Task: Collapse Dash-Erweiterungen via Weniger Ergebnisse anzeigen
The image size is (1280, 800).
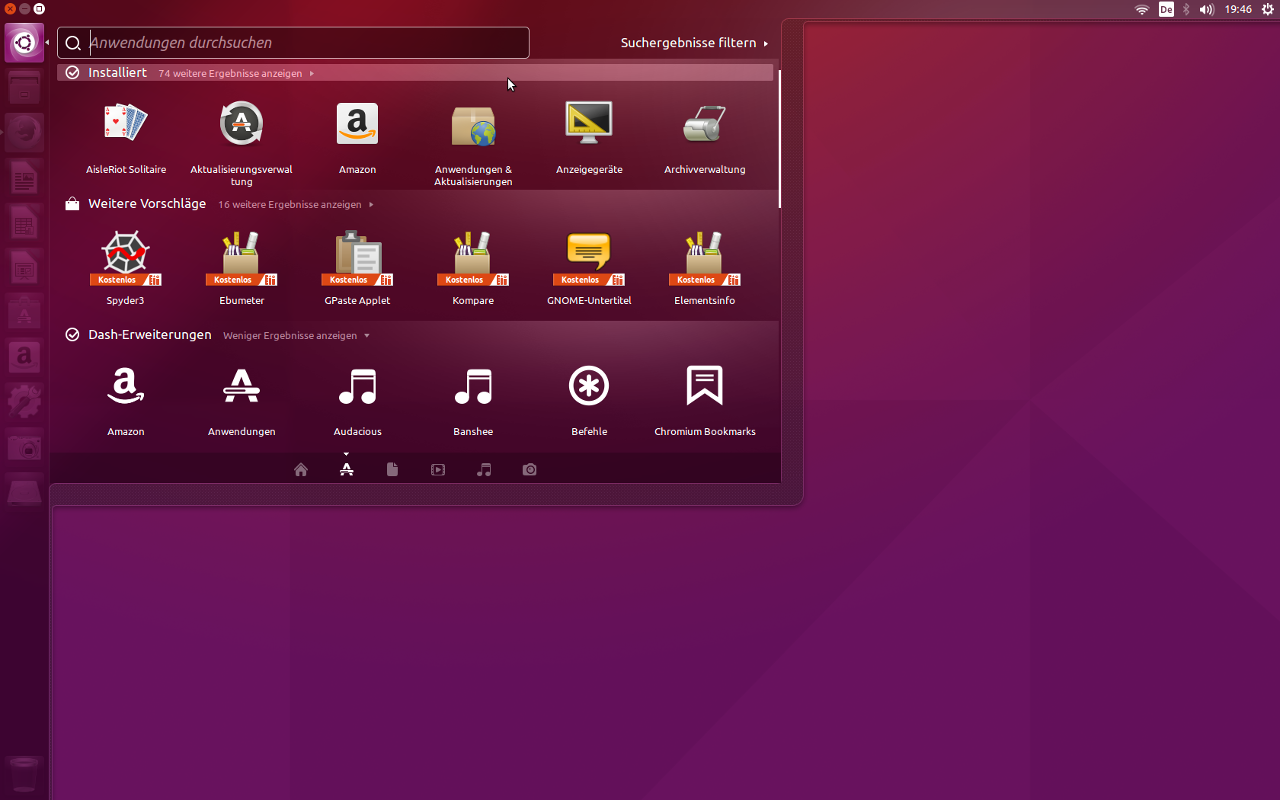Action: tap(296, 336)
